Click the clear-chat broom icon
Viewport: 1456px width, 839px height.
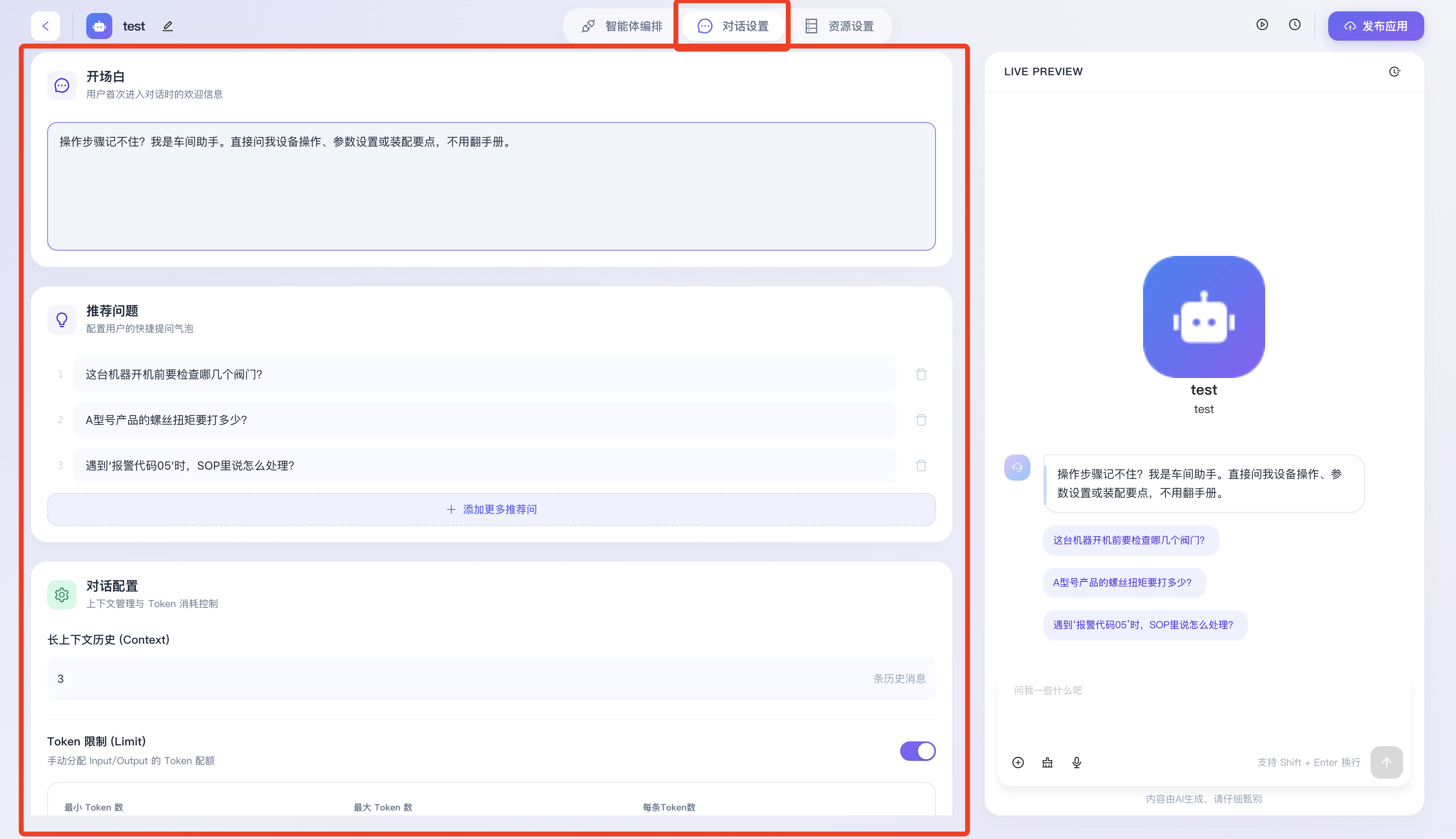1047,763
